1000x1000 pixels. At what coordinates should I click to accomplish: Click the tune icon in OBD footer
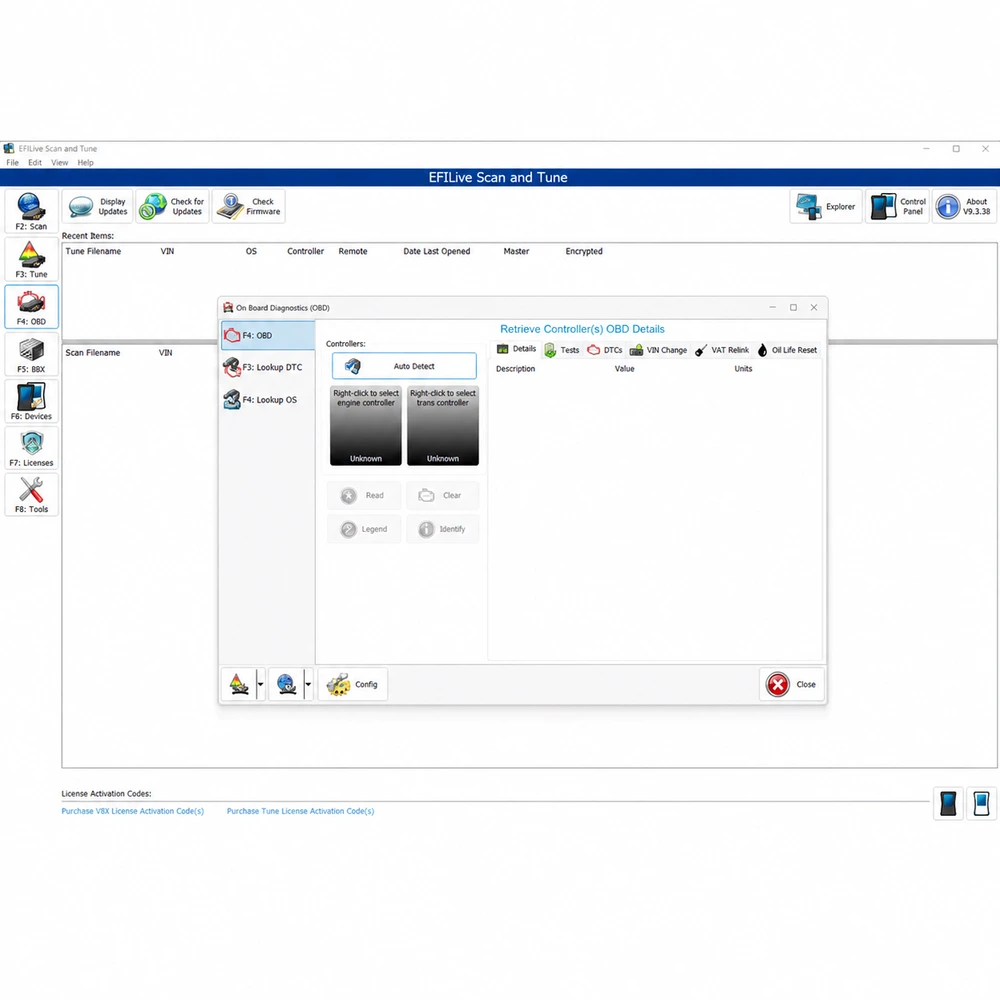(239, 684)
